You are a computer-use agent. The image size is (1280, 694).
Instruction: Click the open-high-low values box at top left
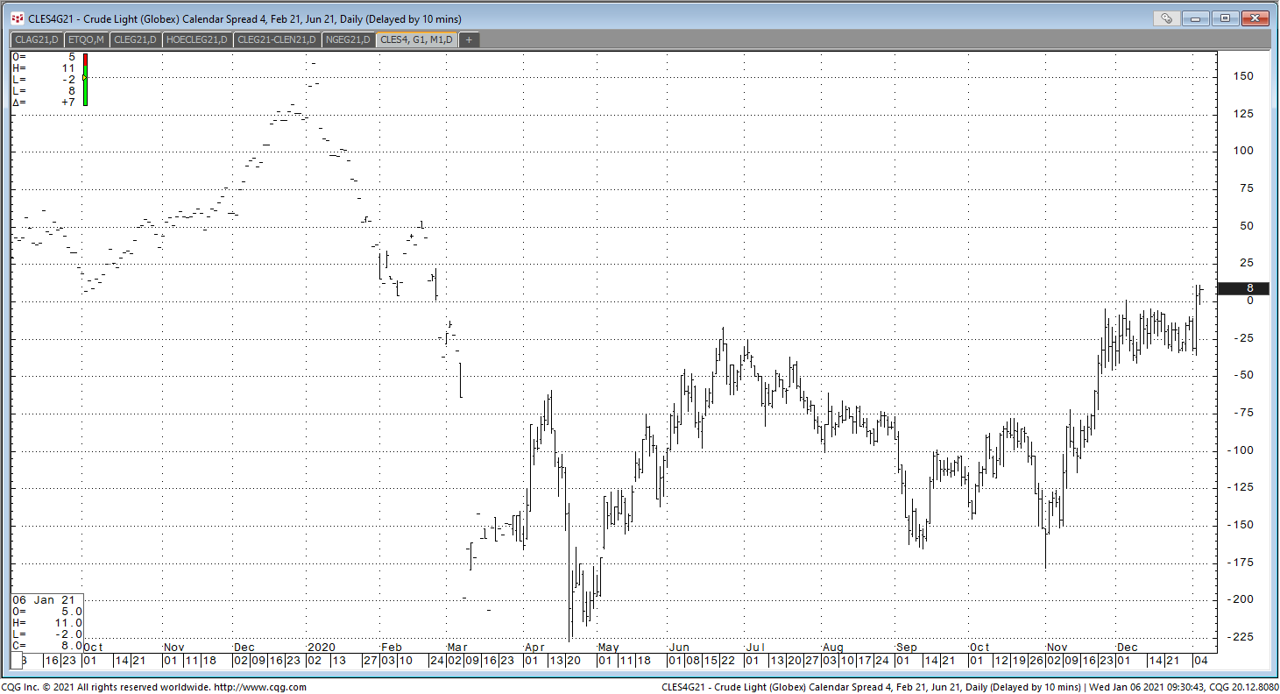tap(44, 79)
